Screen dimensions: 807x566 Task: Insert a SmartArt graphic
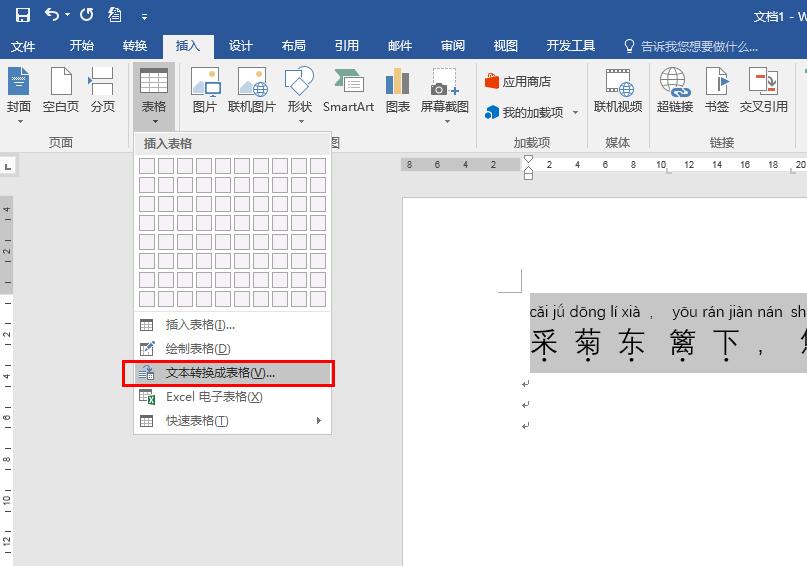tap(348, 90)
